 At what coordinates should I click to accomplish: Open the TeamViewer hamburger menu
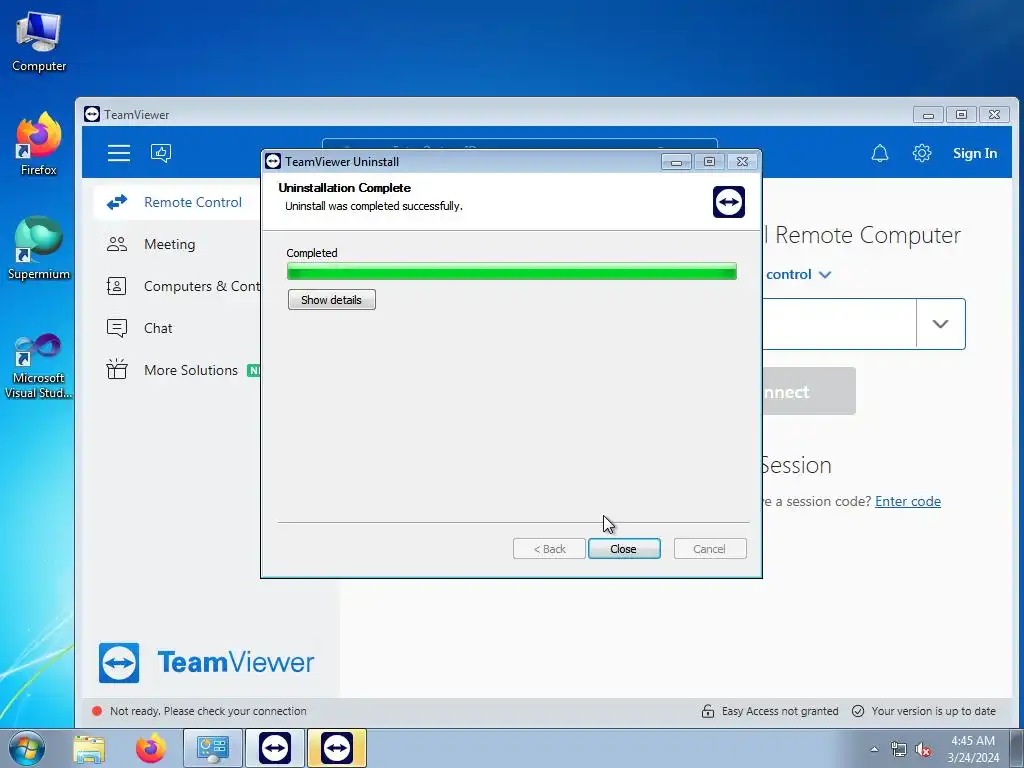[x=119, y=153]
